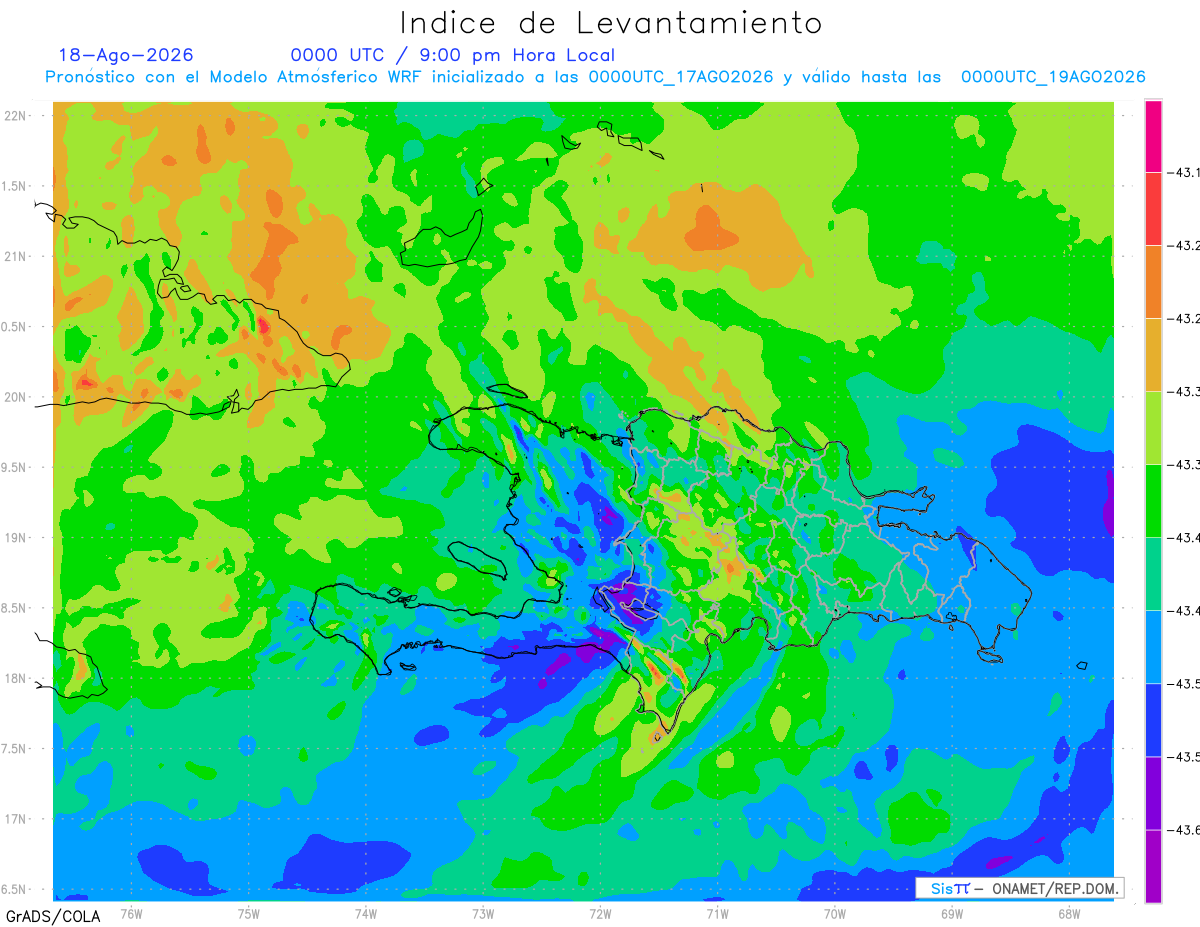Image resolution: width=1200 pixels, height=927 pixels.
Task: Click the "6.5N" latitude label
Action: tap(14, 889)
